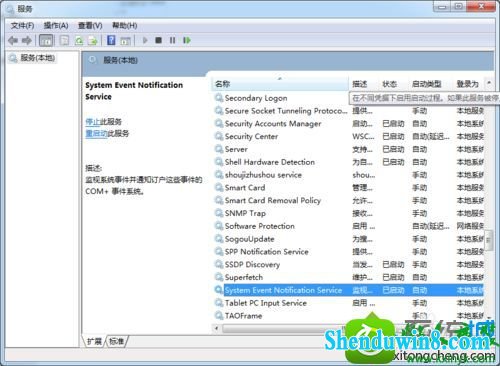This screenshot has height=366, width=500.
Task: Switch to the 标准 tab
Action: point(117,341)
